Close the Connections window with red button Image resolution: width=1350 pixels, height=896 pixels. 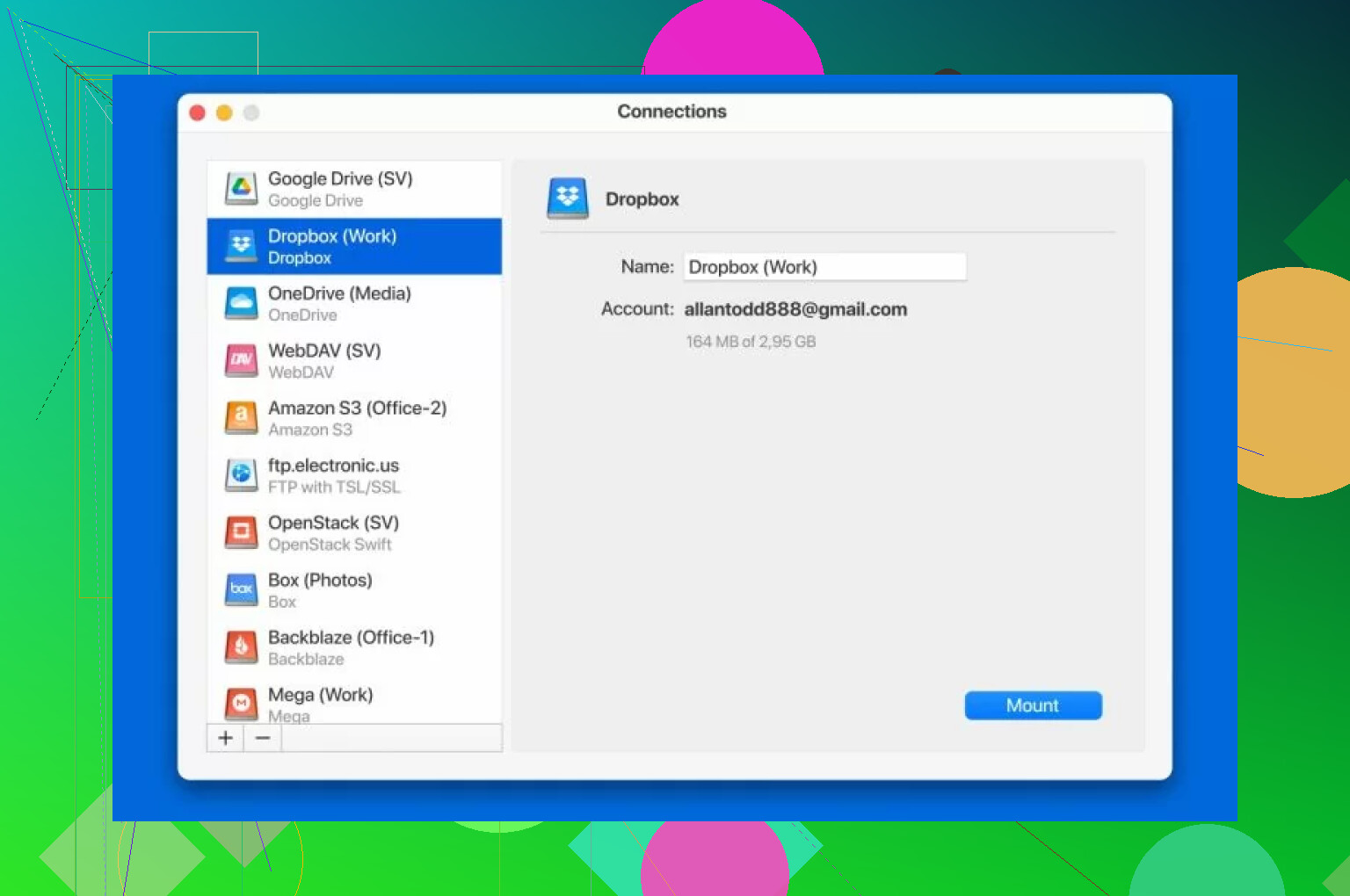point(198,112)
